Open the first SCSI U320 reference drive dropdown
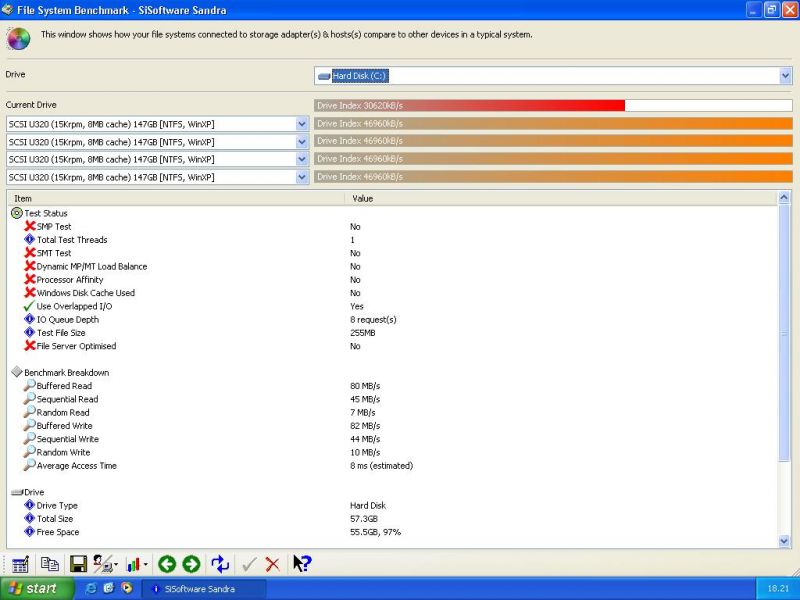The height and width of the screenshot is (600, 800). (302, 124)
